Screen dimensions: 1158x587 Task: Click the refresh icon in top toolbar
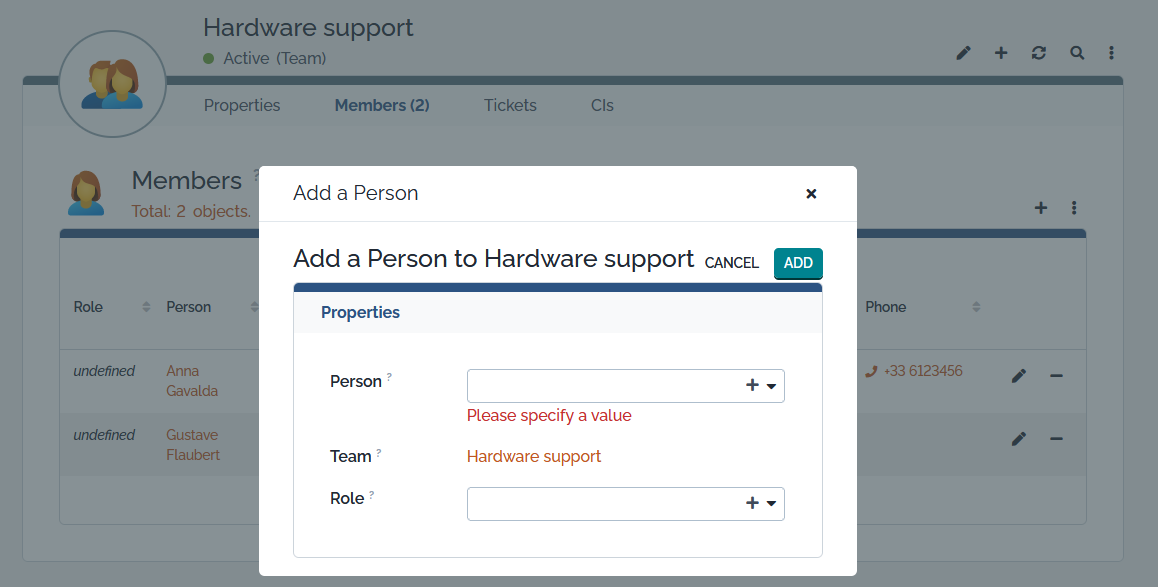point(1039,53)
